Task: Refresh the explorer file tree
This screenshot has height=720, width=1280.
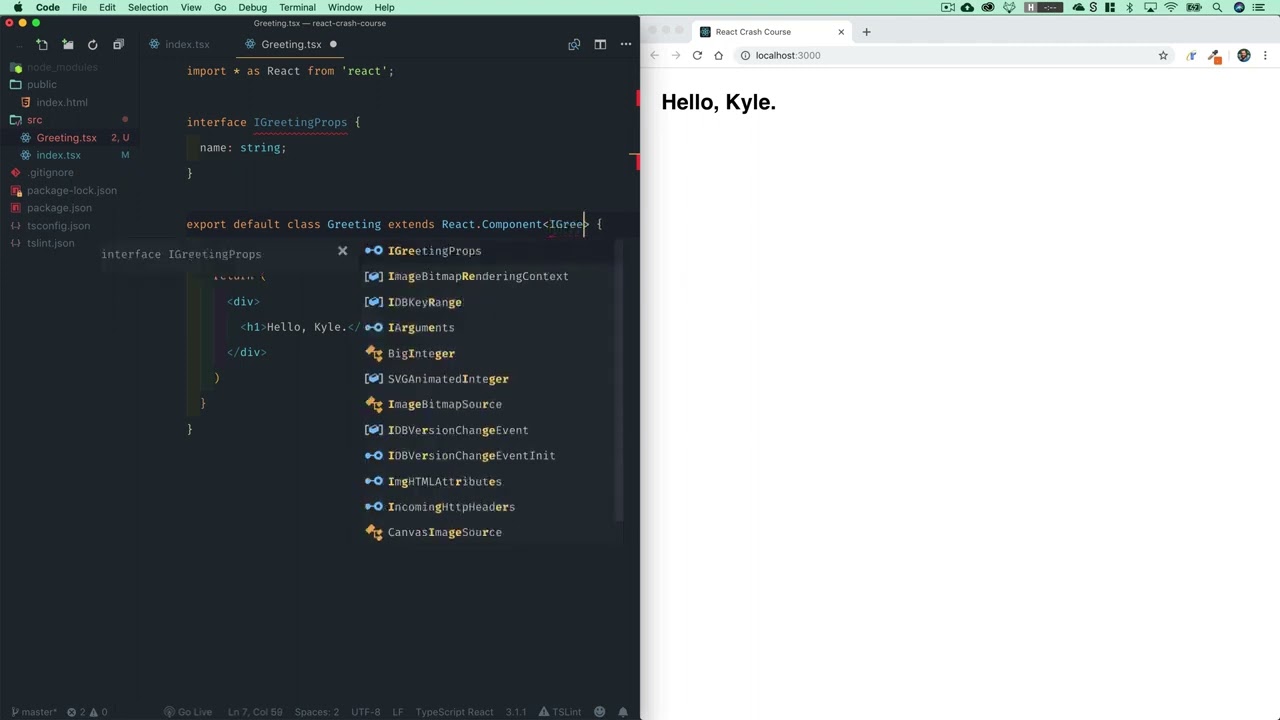Action: coord(93,44)
